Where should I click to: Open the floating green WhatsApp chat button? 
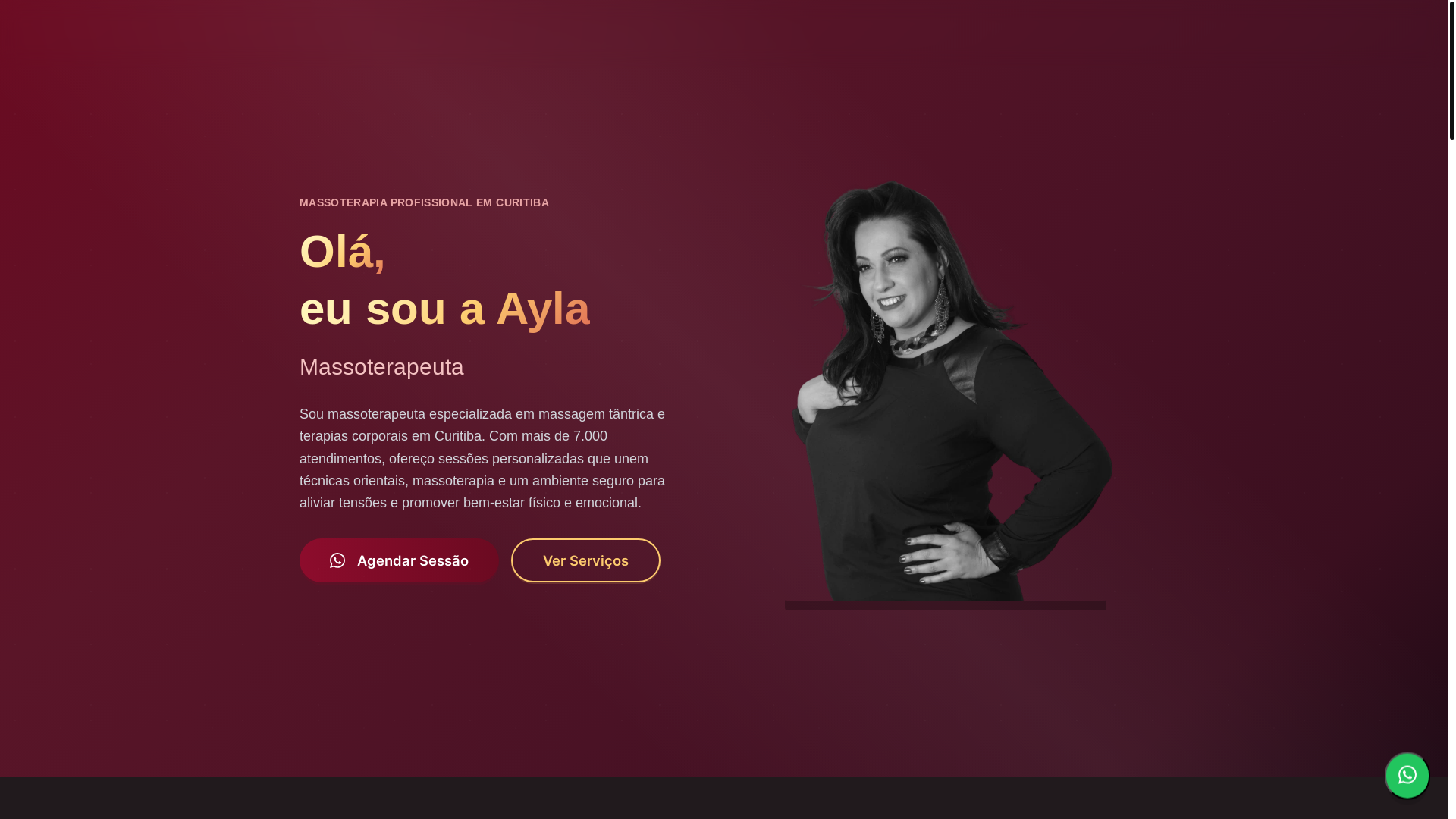(1407, 775)
